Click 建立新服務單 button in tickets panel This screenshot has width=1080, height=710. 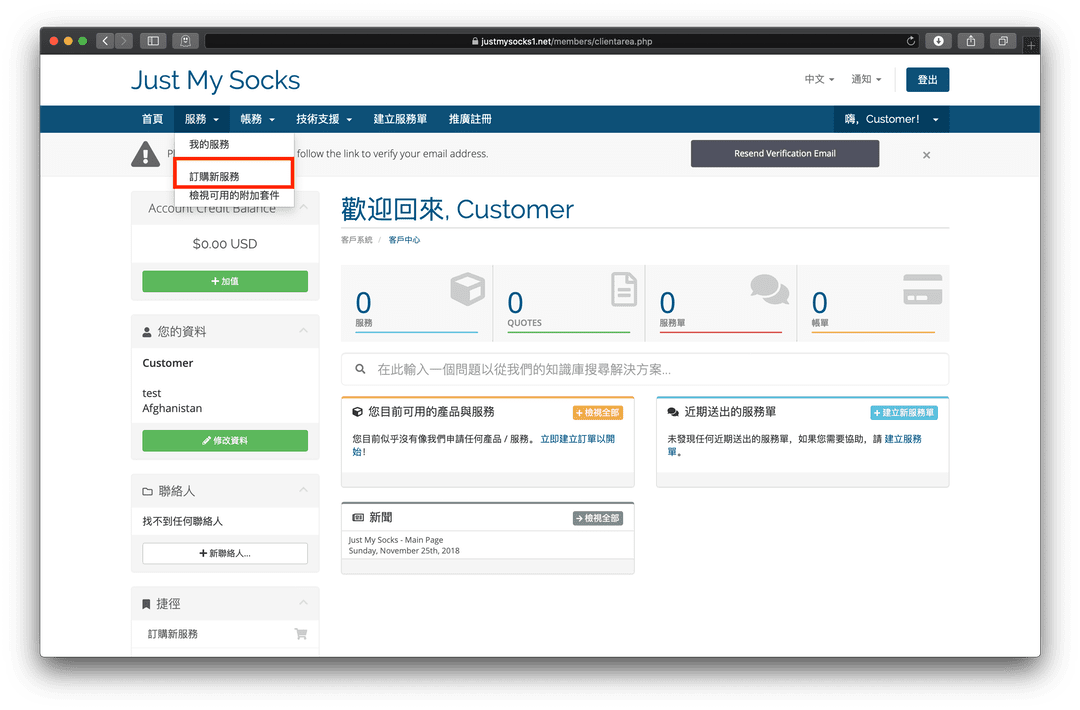pos(904,413)
